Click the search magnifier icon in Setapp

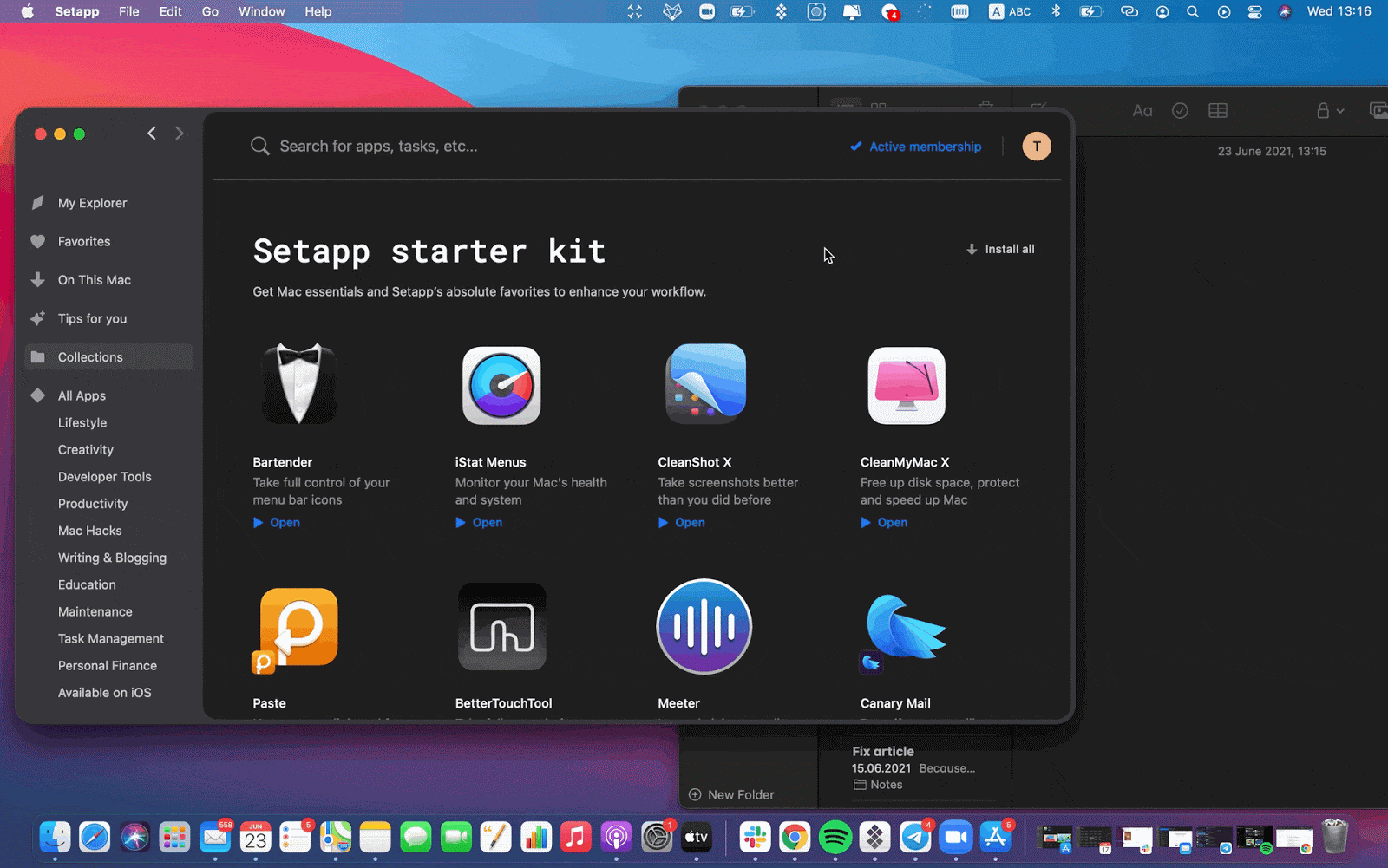pos(259,146)
